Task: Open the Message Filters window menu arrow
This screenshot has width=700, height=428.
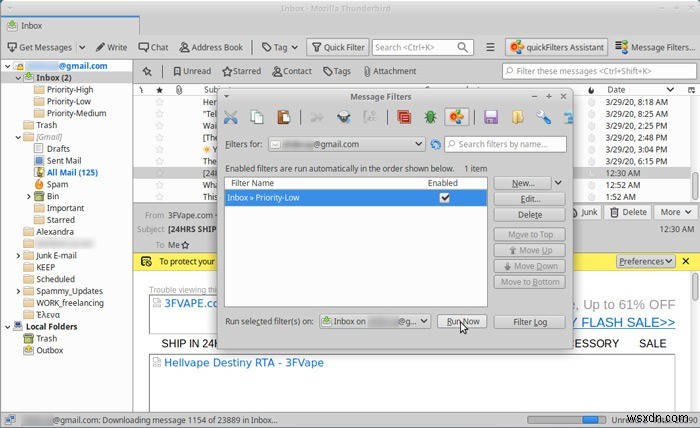Action: pos(226,96)
